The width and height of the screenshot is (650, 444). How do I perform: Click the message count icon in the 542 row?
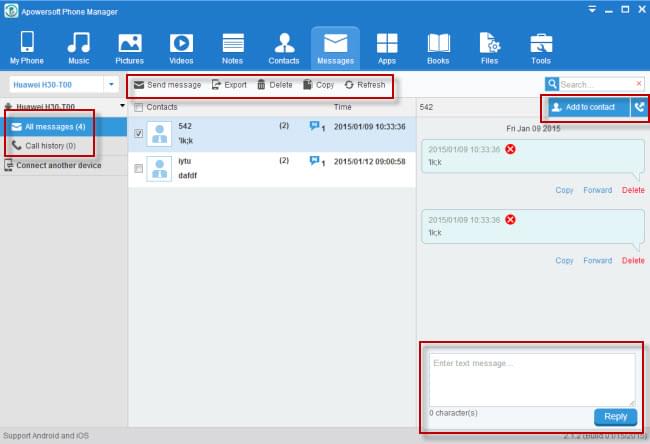pos(317,126)
